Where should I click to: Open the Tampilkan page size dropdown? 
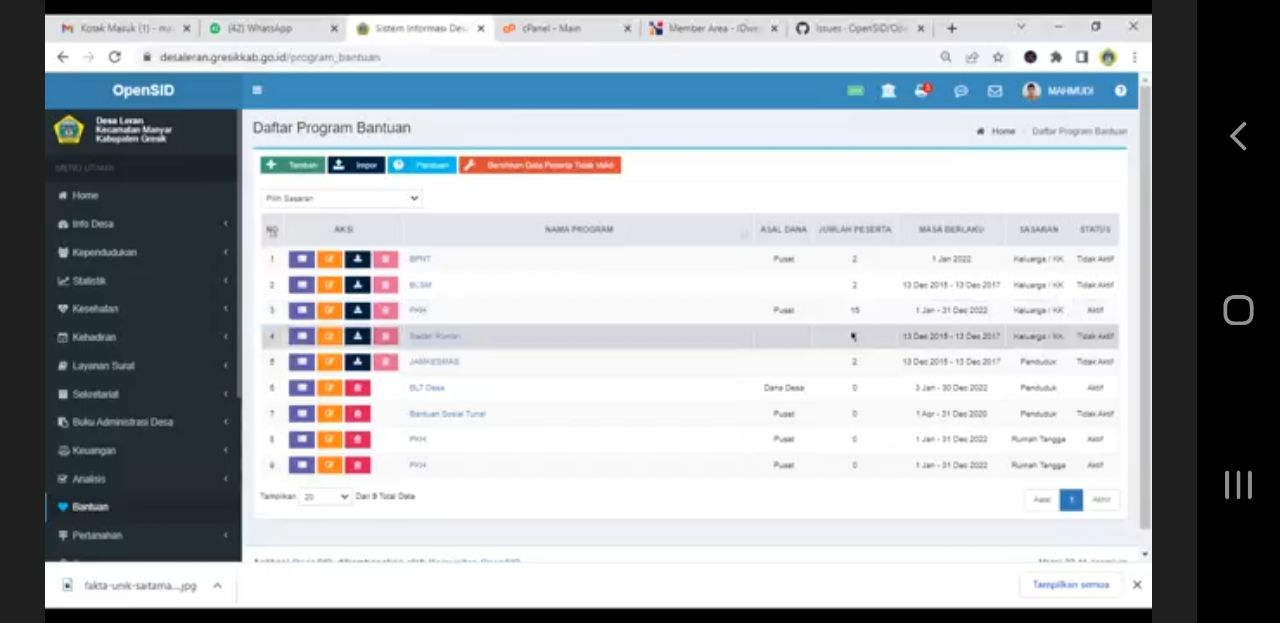click(326, 496)
